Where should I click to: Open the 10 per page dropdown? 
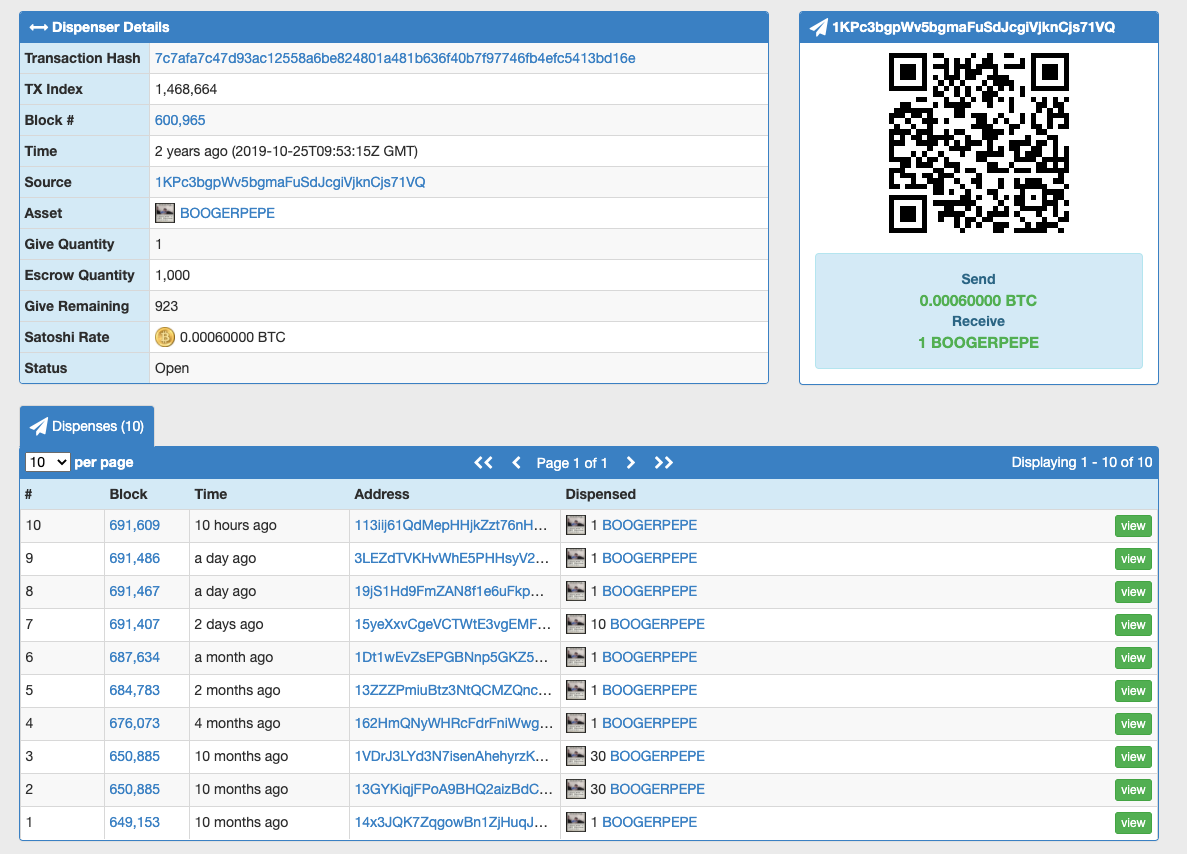coord(48,462)
